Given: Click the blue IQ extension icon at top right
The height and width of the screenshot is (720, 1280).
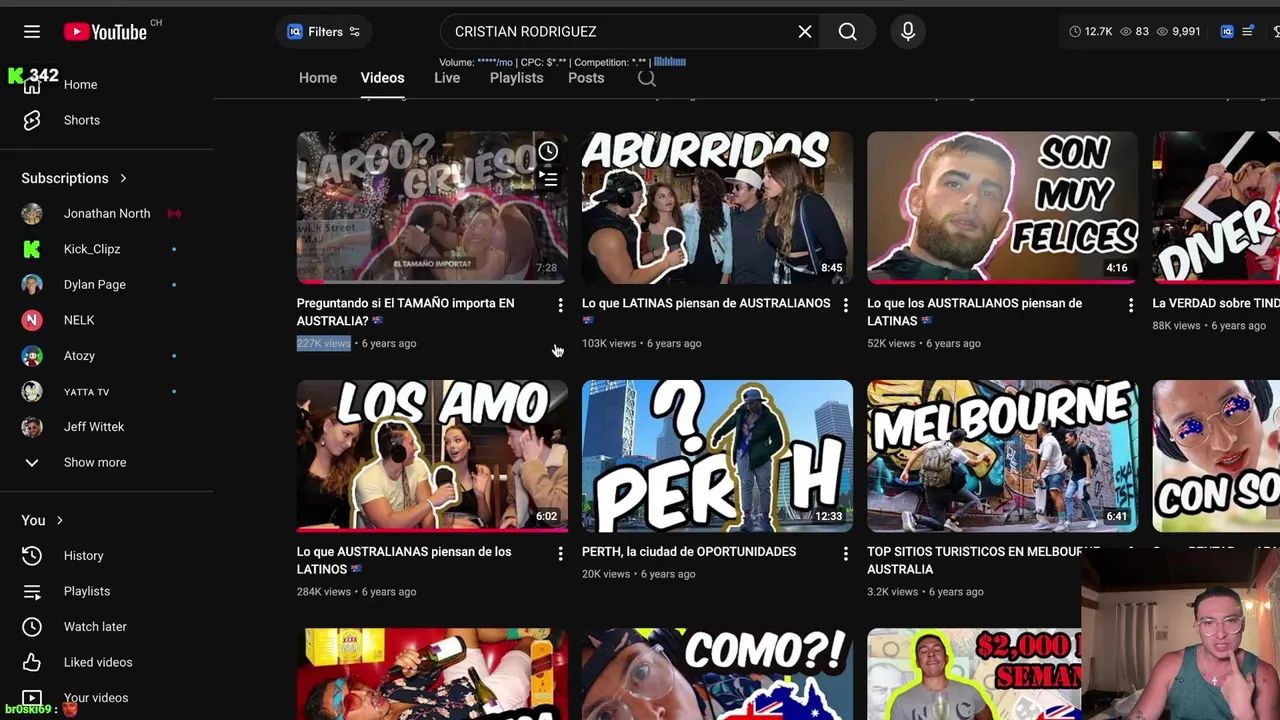Looking at the screenshot, I should [1227, 32].
